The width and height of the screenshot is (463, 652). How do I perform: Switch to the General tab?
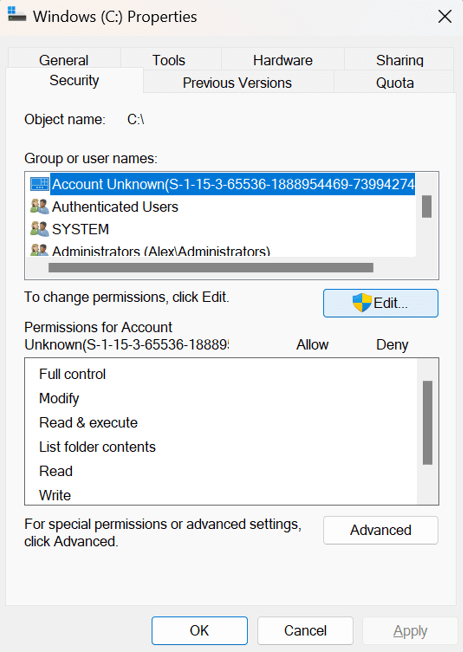[64, 60]
